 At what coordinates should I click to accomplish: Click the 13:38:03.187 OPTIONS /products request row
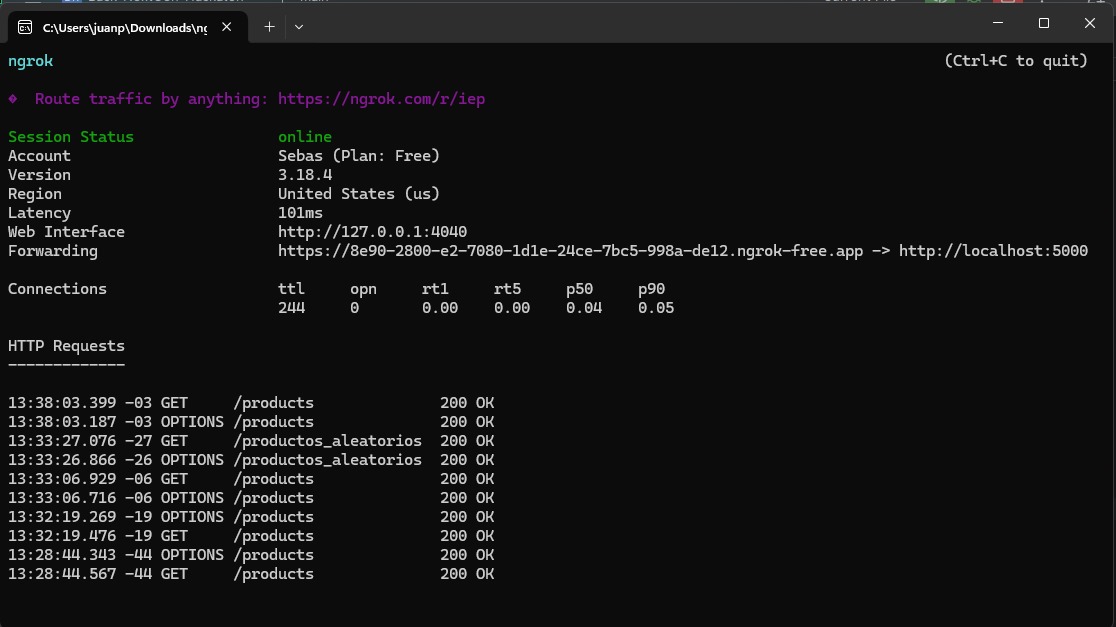point(251,422)
